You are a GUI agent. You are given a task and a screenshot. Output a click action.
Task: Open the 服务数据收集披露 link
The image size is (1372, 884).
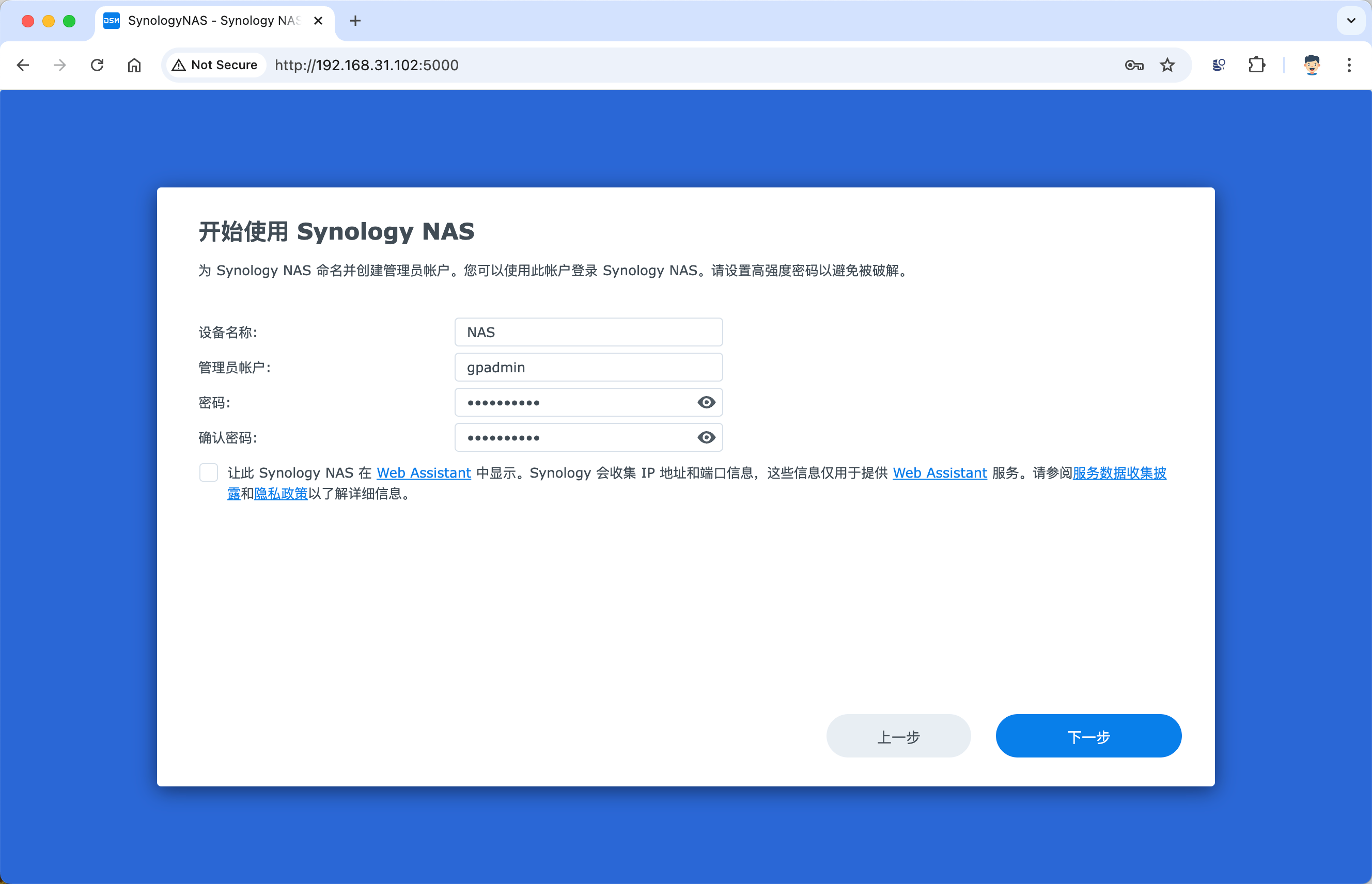pos(1119,473)
